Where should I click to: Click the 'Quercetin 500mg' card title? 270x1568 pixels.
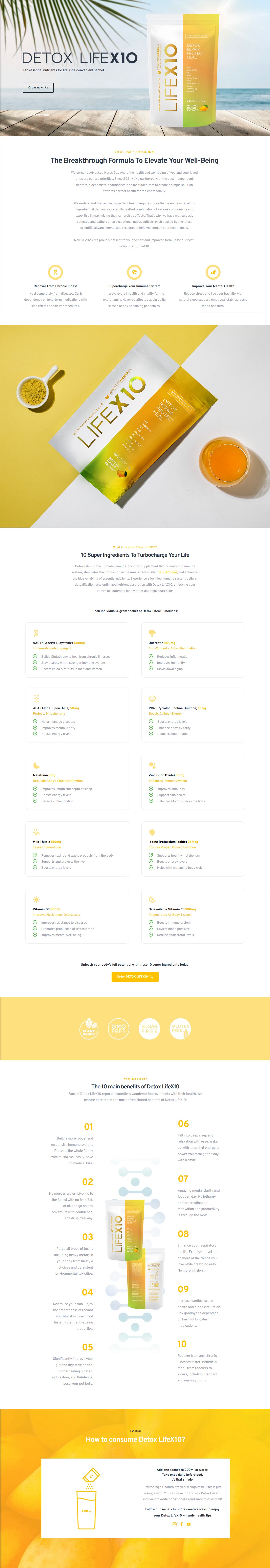click(162, 643)
